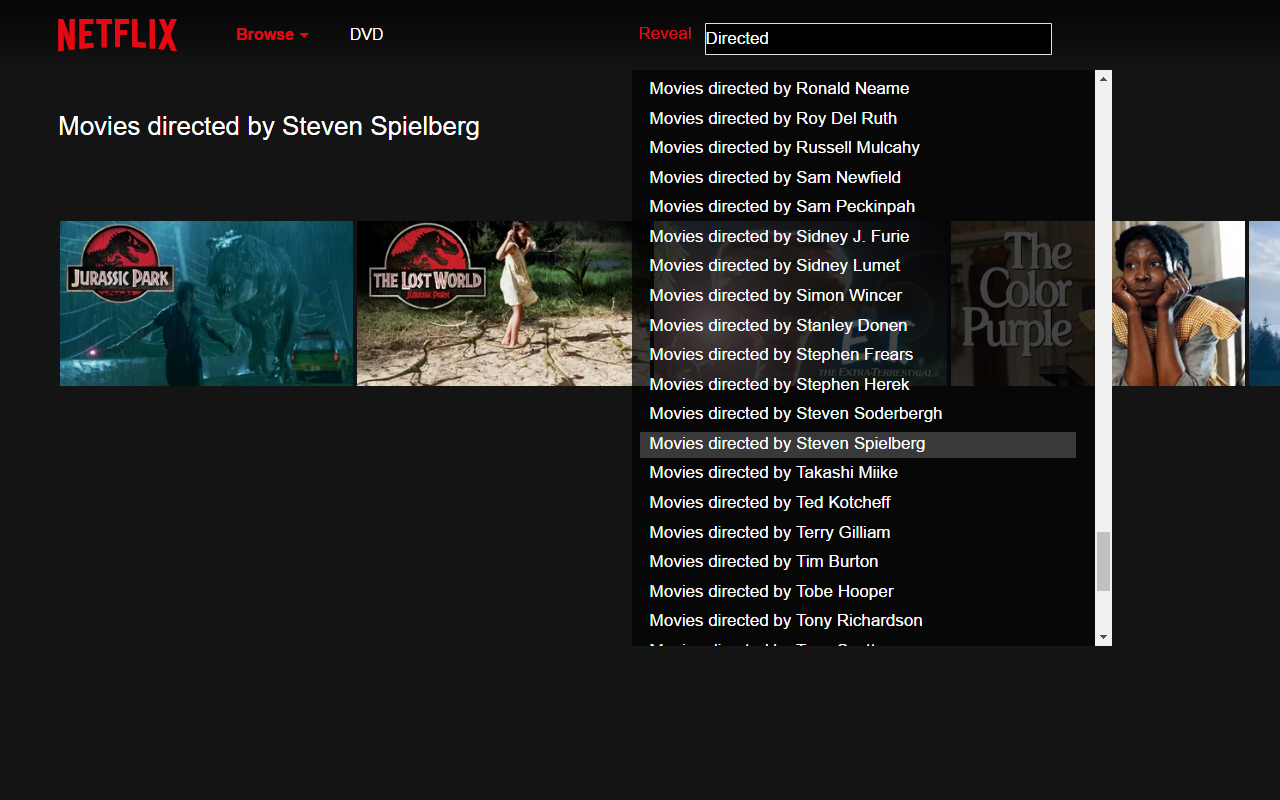Select Movies directed by Simon Wincer
The width and height of the screenshot is (1280, 800).
[x=858, y=295]
